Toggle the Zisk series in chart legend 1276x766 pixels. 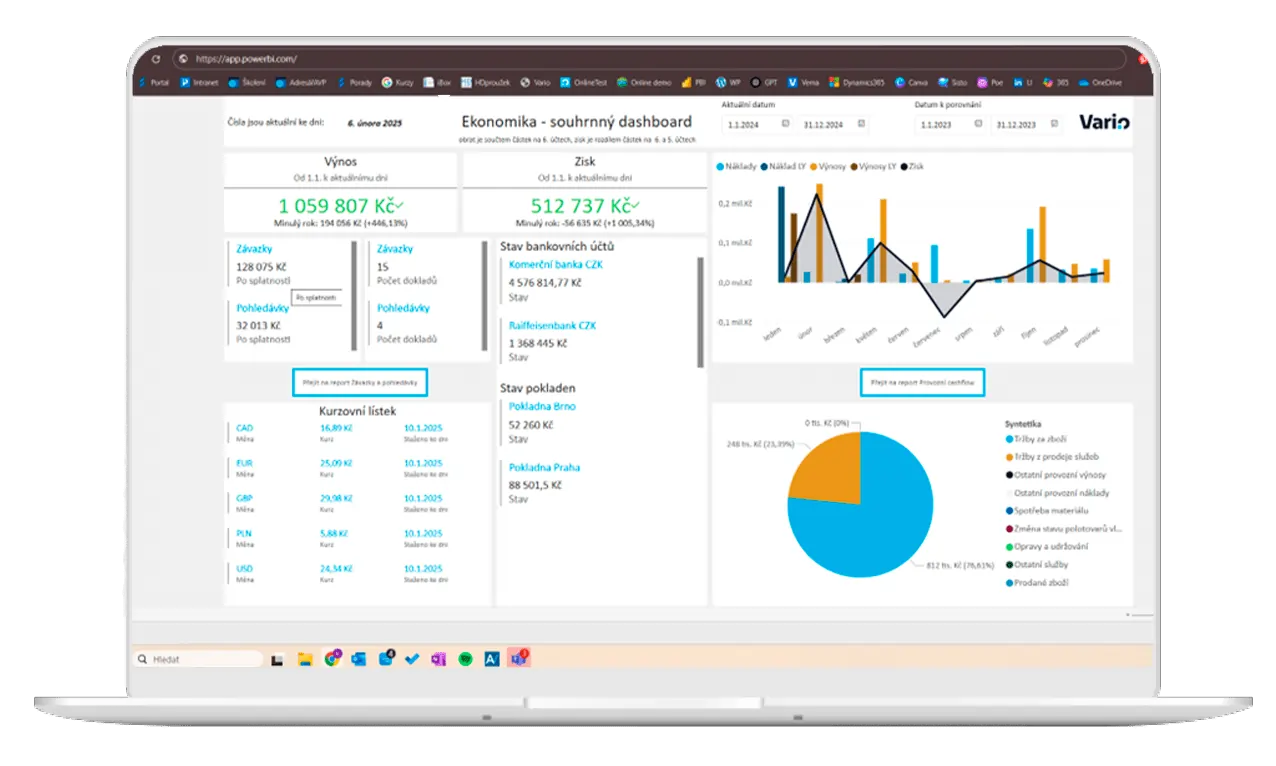pos(913,166)
